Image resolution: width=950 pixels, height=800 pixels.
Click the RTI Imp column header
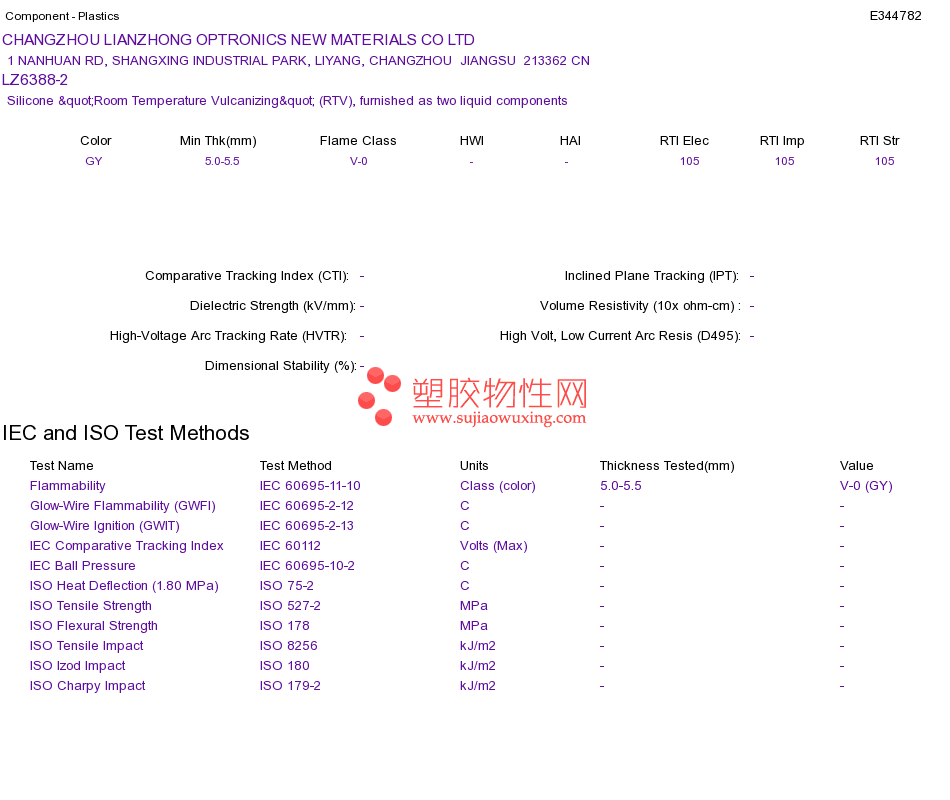(782, 141)
